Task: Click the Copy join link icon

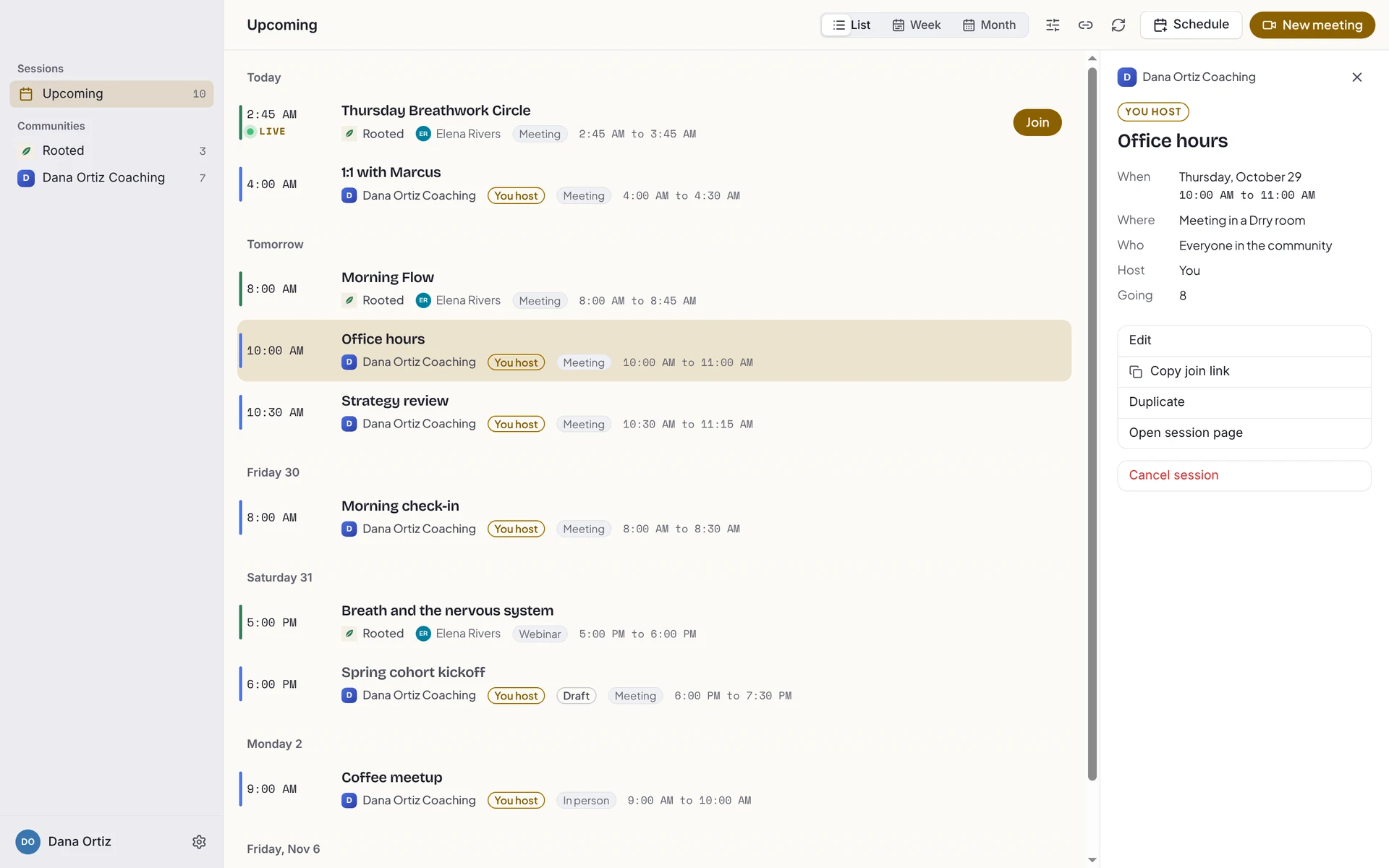Action: 1136,371
